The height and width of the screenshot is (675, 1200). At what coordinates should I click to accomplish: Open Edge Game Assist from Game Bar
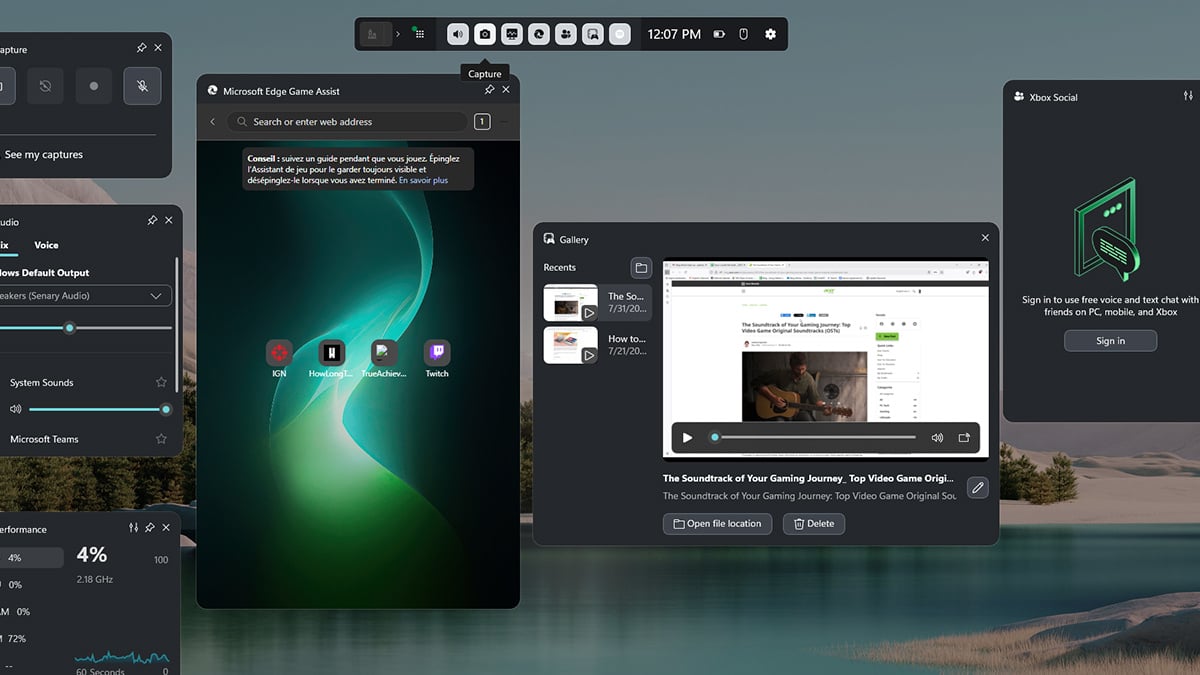[x=539, y=34]
